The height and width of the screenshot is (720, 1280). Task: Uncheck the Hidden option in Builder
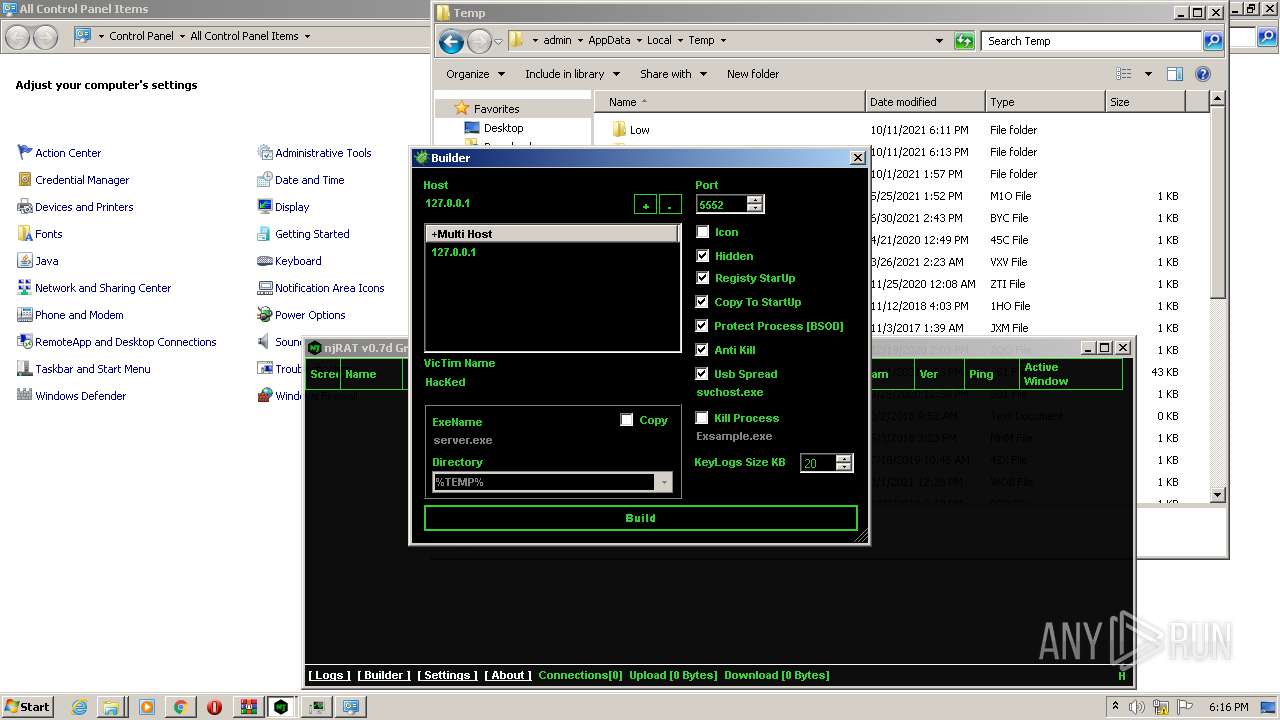703,256
